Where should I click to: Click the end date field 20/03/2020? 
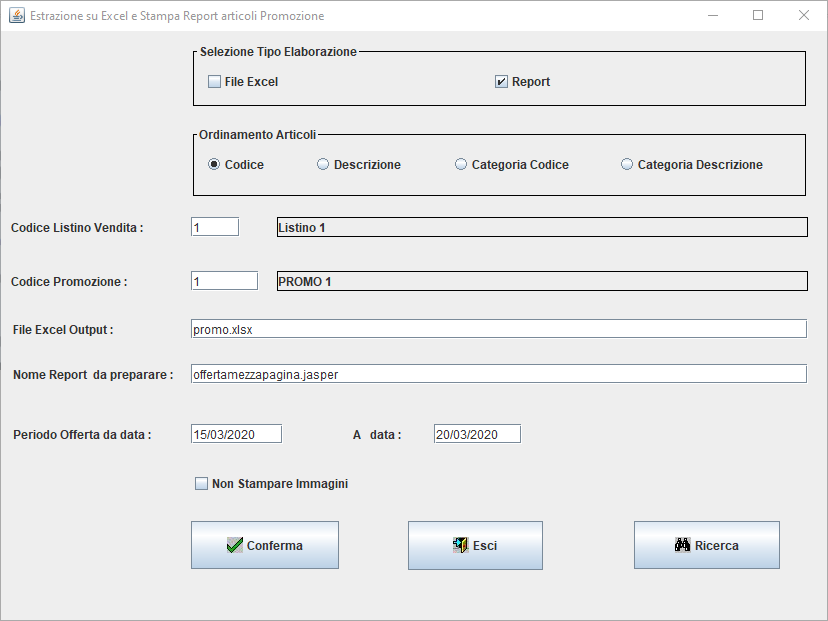(477, 434)
